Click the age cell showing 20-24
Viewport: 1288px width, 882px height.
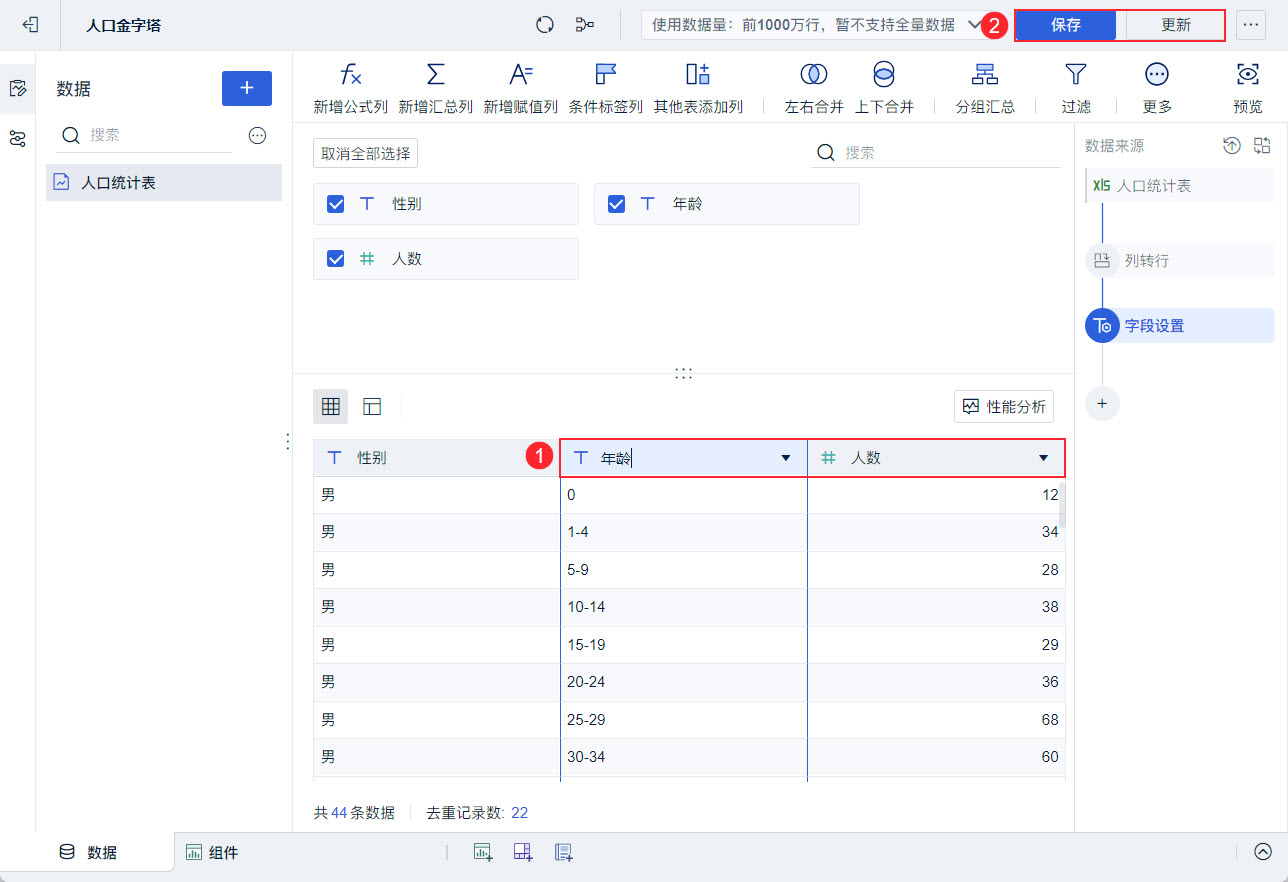coord(684,682)
